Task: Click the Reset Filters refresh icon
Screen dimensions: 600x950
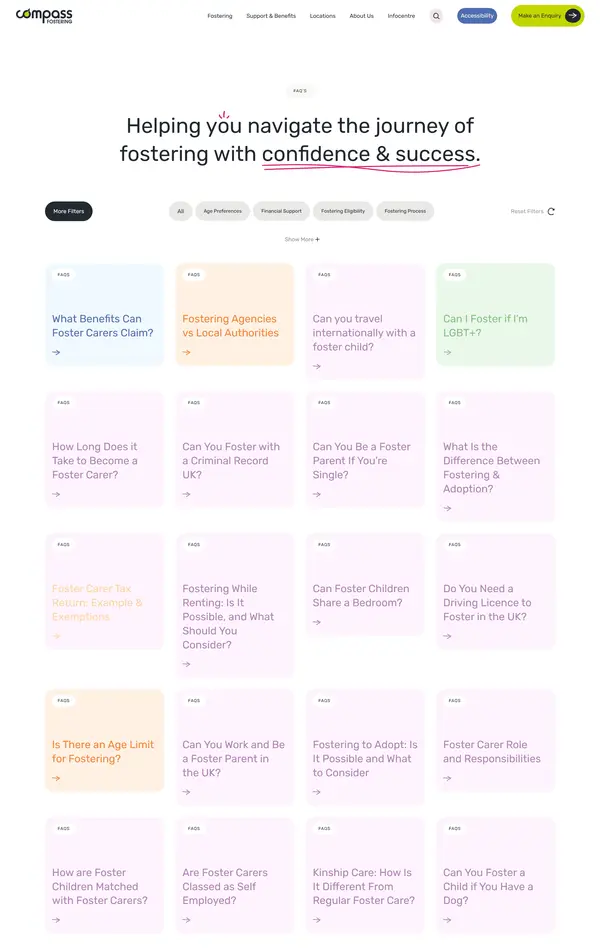Action: (x=551, y=211)
